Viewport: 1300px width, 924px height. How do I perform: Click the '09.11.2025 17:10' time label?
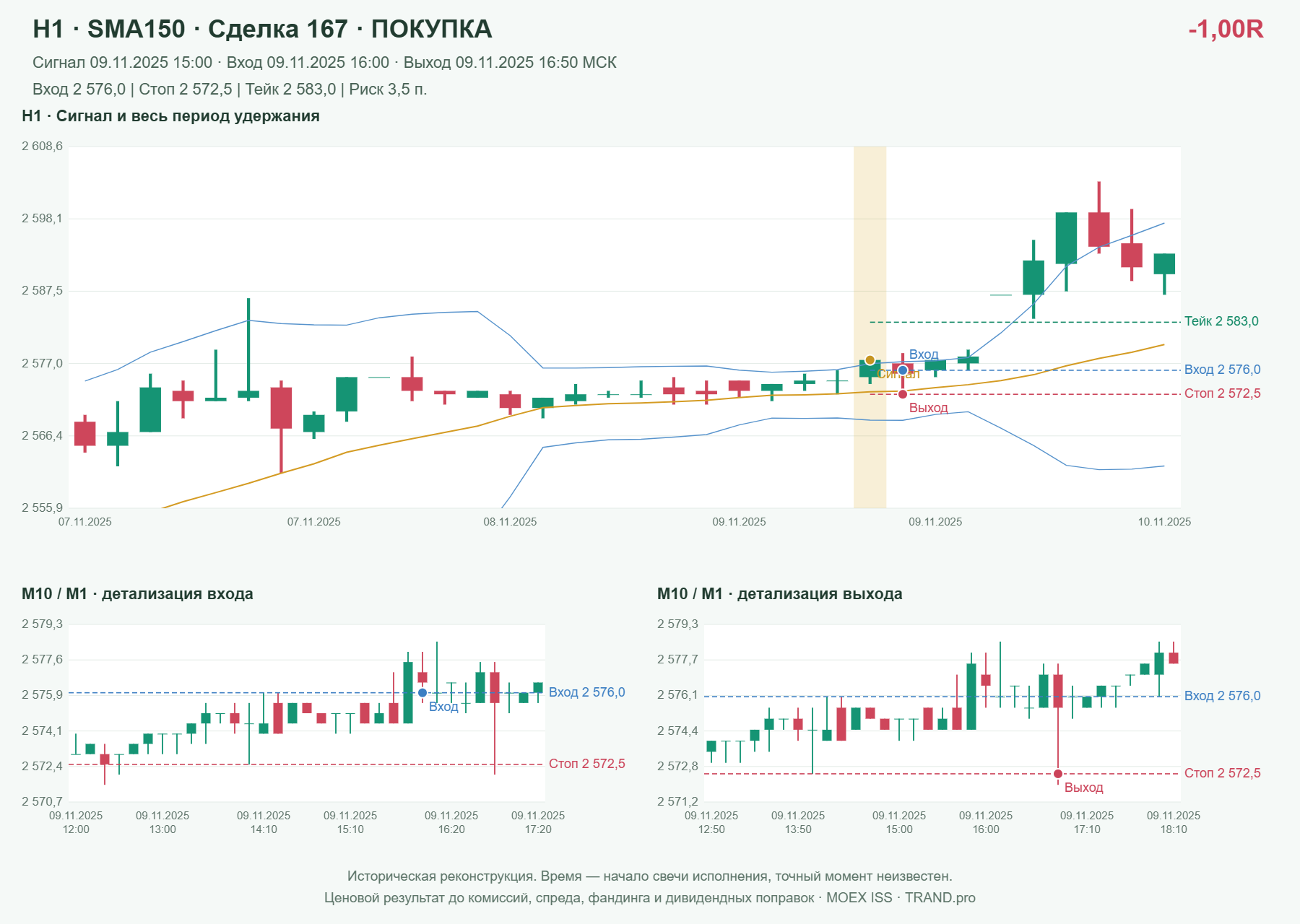(x=1087, y=822)
